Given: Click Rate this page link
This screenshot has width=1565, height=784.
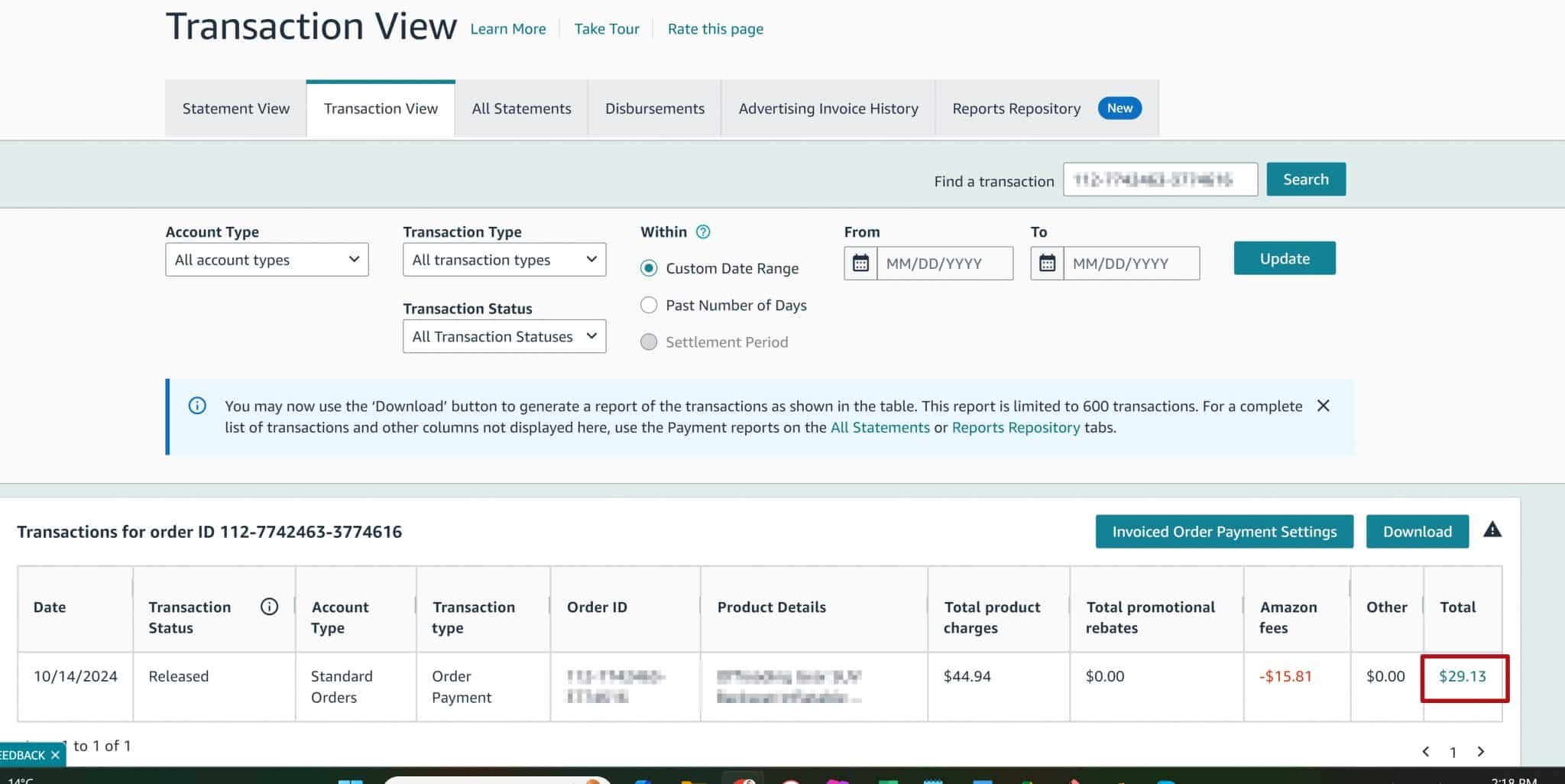Looking at the screenshot, I should pyautogui.click(x=715, y=29).
